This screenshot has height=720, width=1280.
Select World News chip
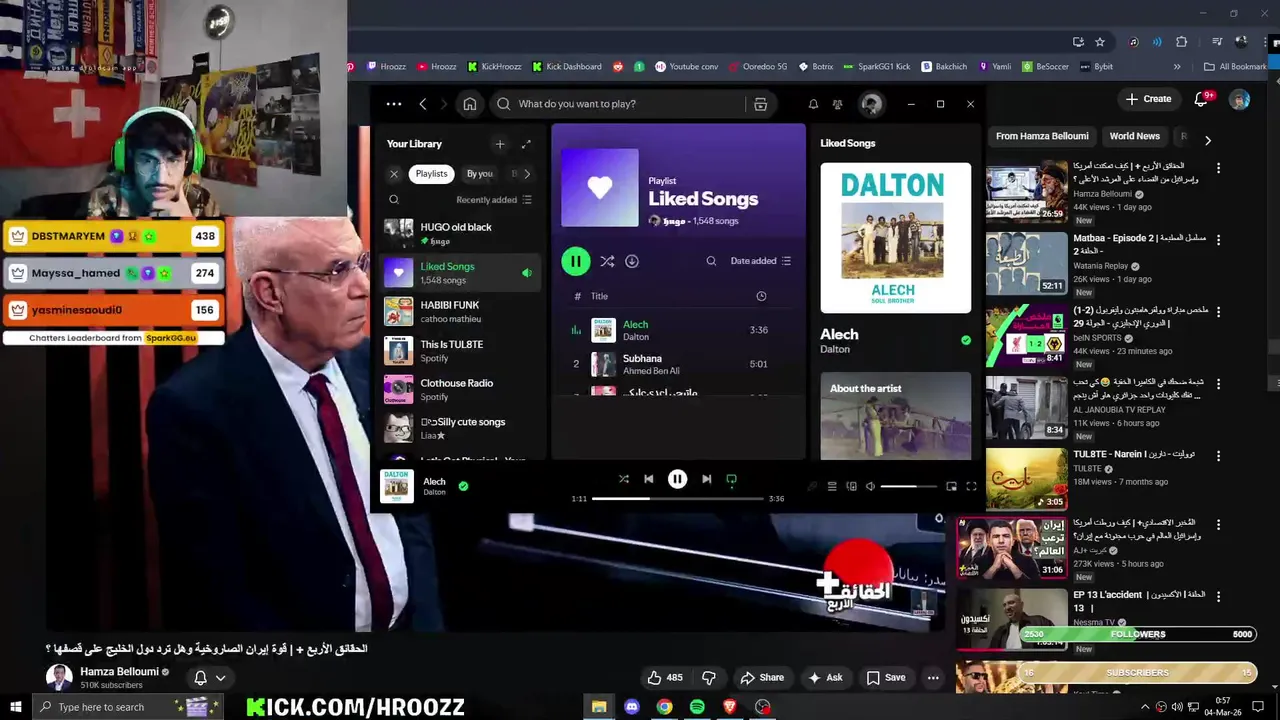click(1135, 136)
